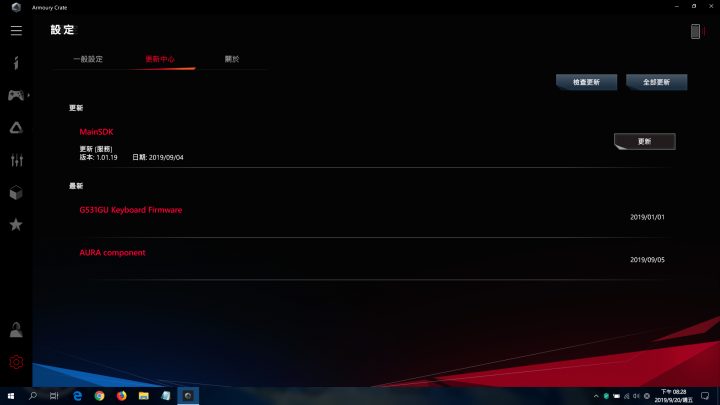Select the 更新中心 tab
The width and height of the screenshot is (720, 405).
tap(160, 59)
